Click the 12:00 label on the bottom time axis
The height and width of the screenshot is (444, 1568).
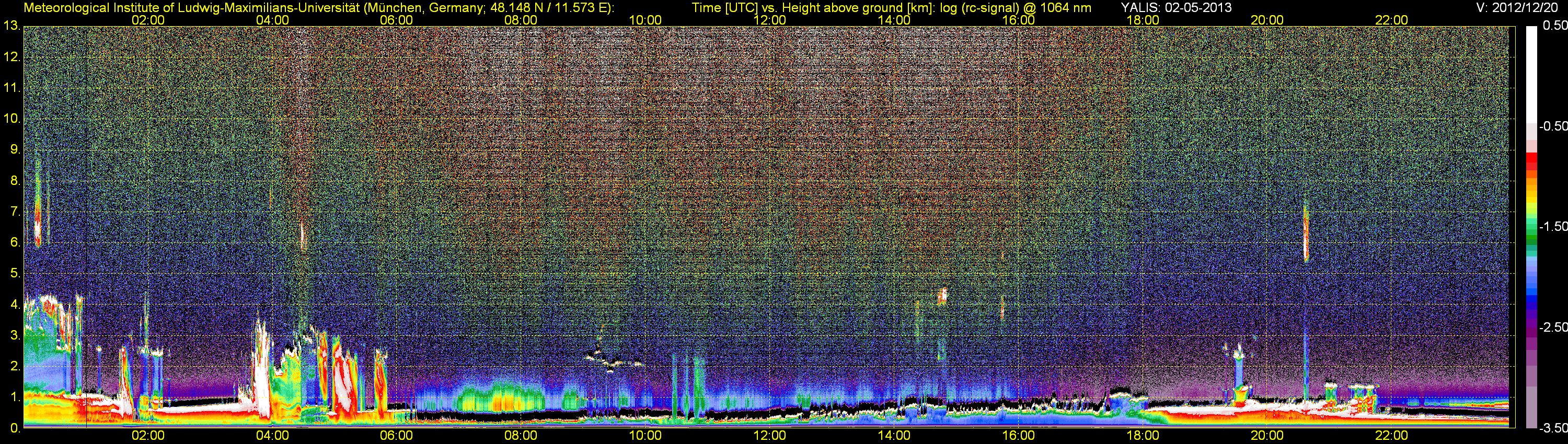tap(769, 436)
